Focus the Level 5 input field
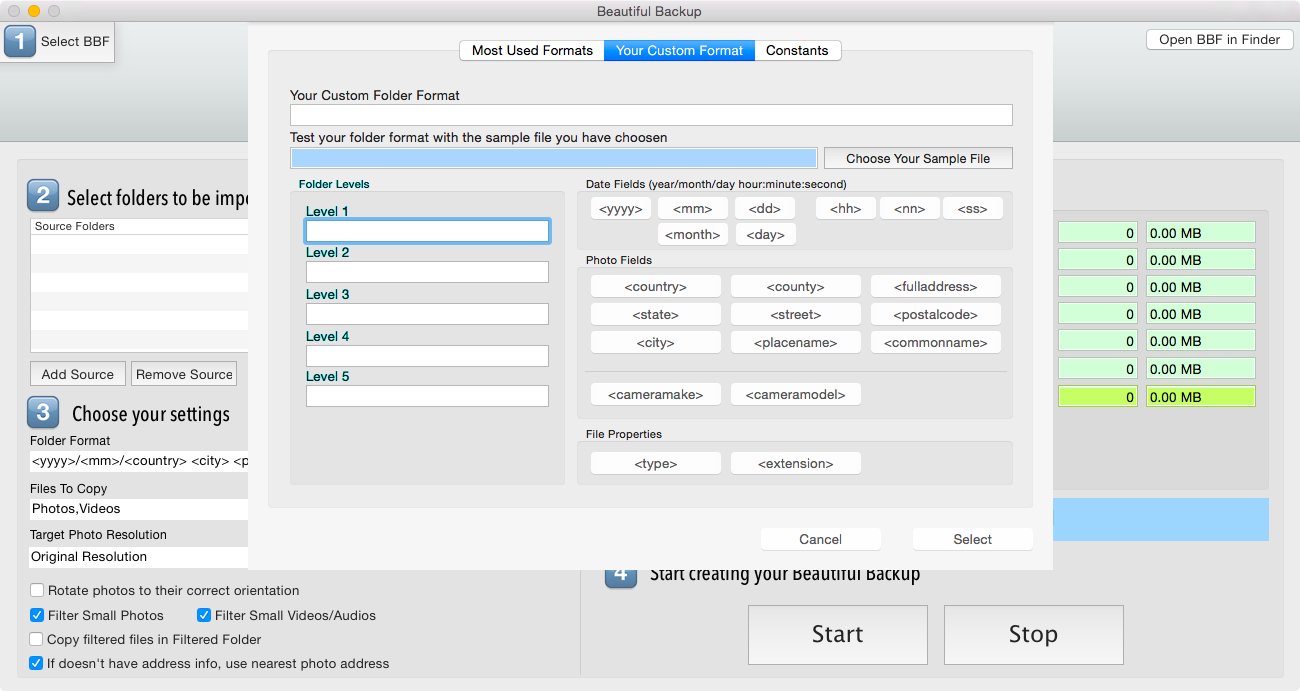Image resolution: width=1300 pixels, height=691 pixels. point(427,396)
